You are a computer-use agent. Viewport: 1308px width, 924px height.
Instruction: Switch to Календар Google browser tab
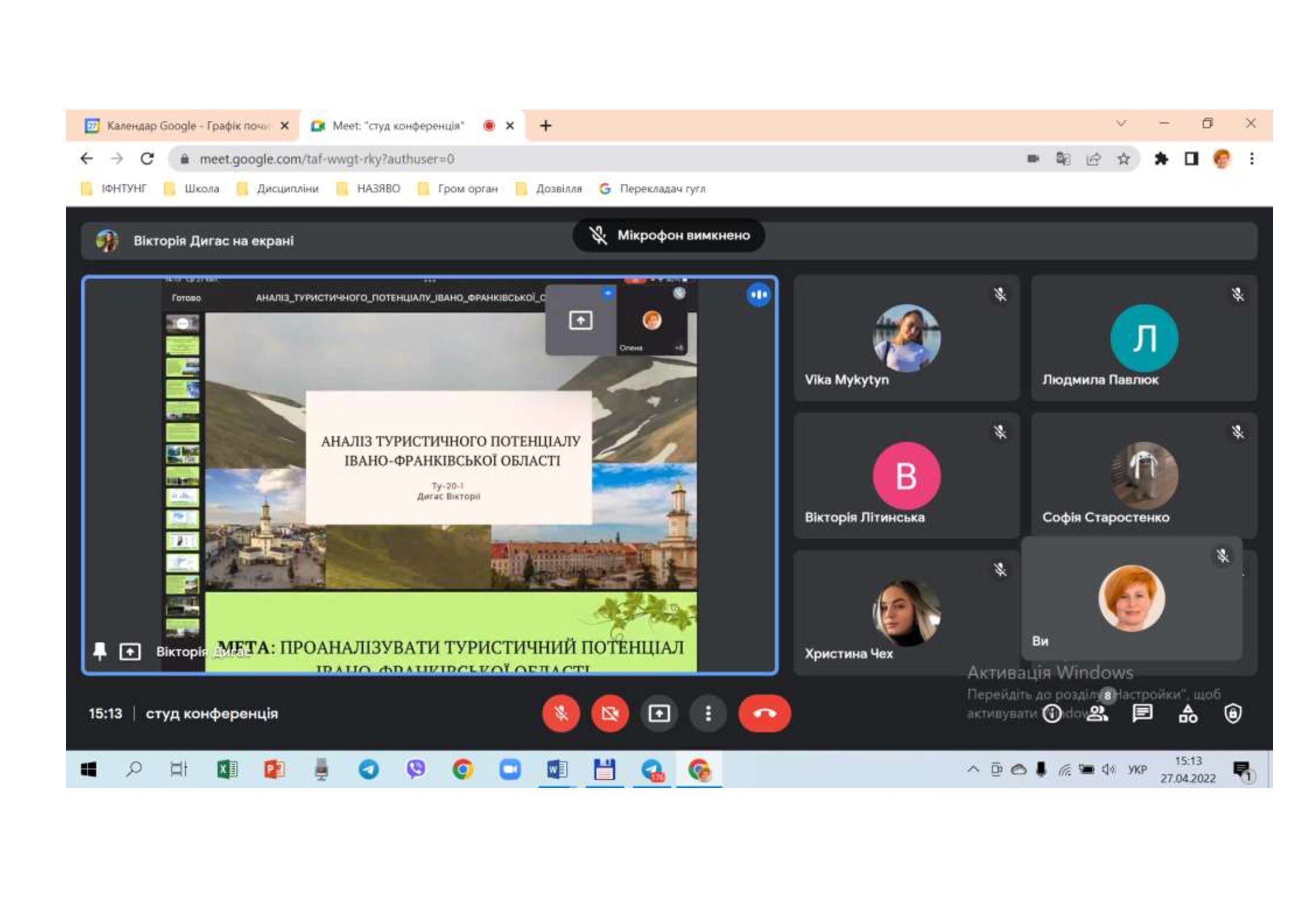tap(187, 126)
